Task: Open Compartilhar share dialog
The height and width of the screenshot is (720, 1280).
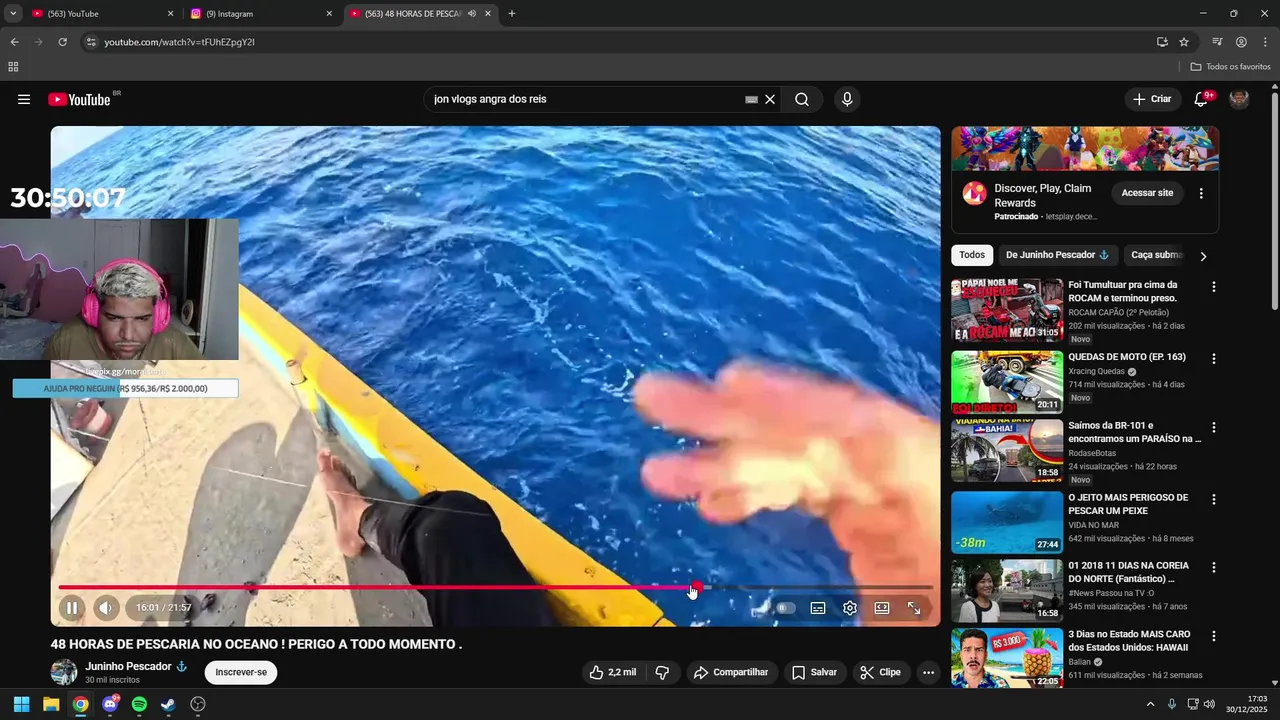Action: click(731, 672)
